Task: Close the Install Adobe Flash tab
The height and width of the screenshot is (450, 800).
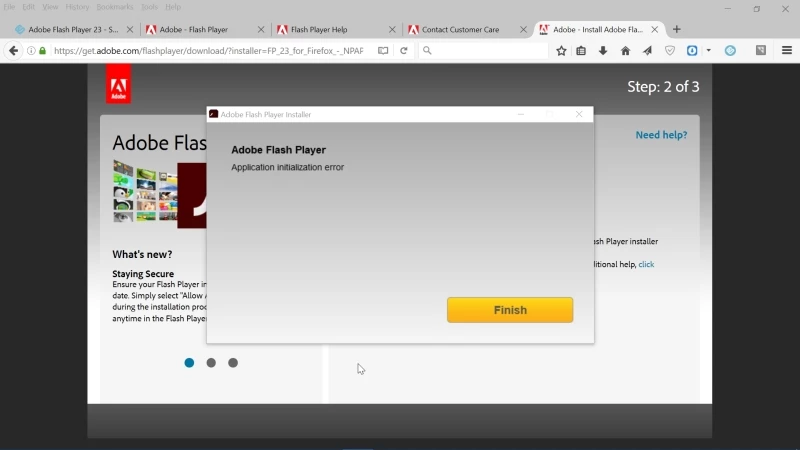Action: pyautogui.click(x=655, y=30)
